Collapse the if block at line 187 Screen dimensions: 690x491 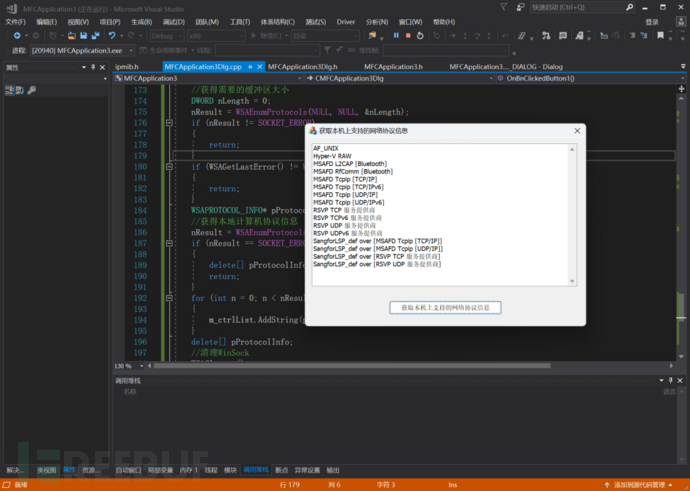(x=169, y=243)
